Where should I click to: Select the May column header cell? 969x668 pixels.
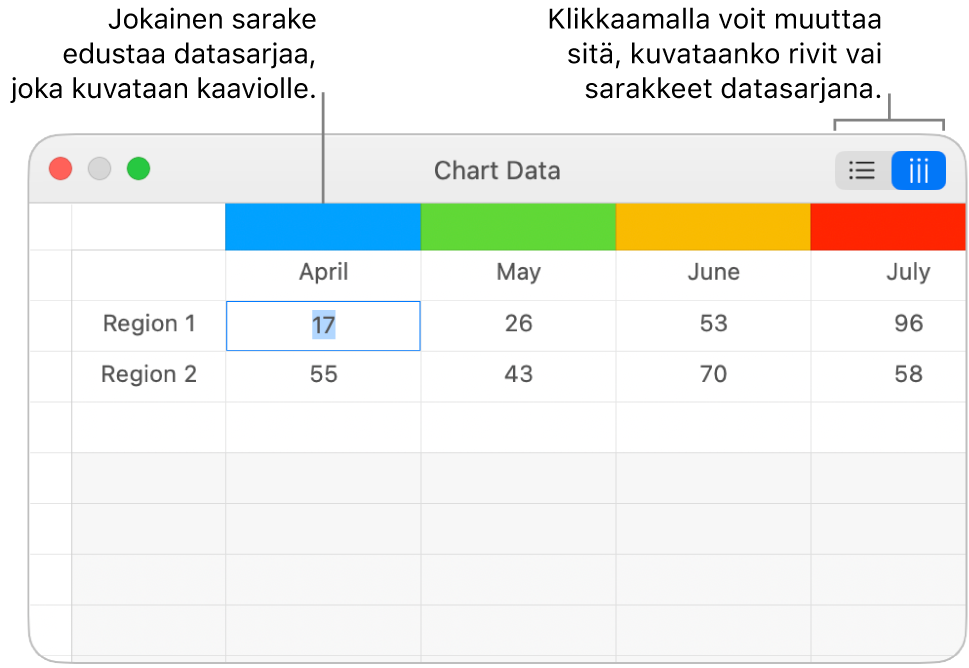point(518,273)
